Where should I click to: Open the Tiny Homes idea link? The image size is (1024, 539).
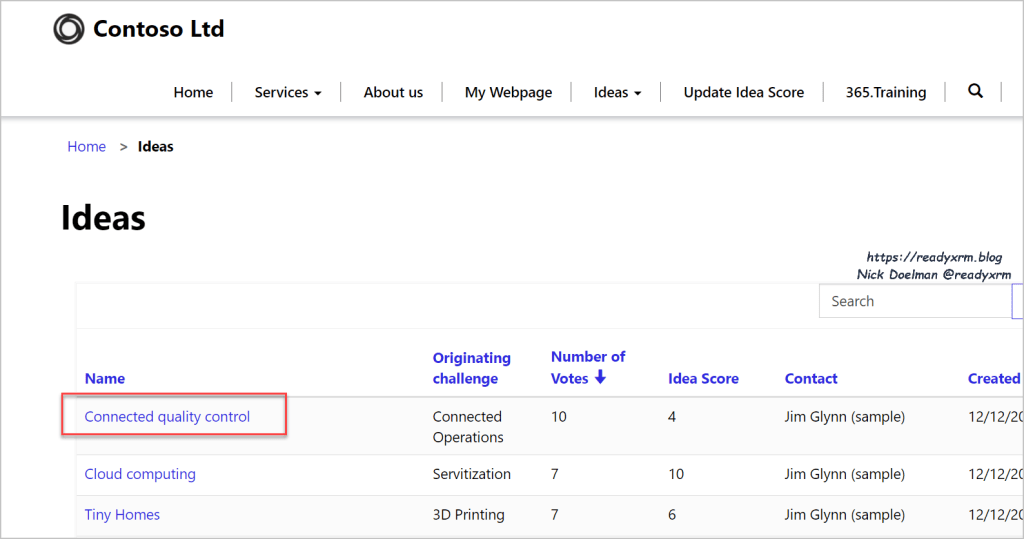click(x=122, y=515)
